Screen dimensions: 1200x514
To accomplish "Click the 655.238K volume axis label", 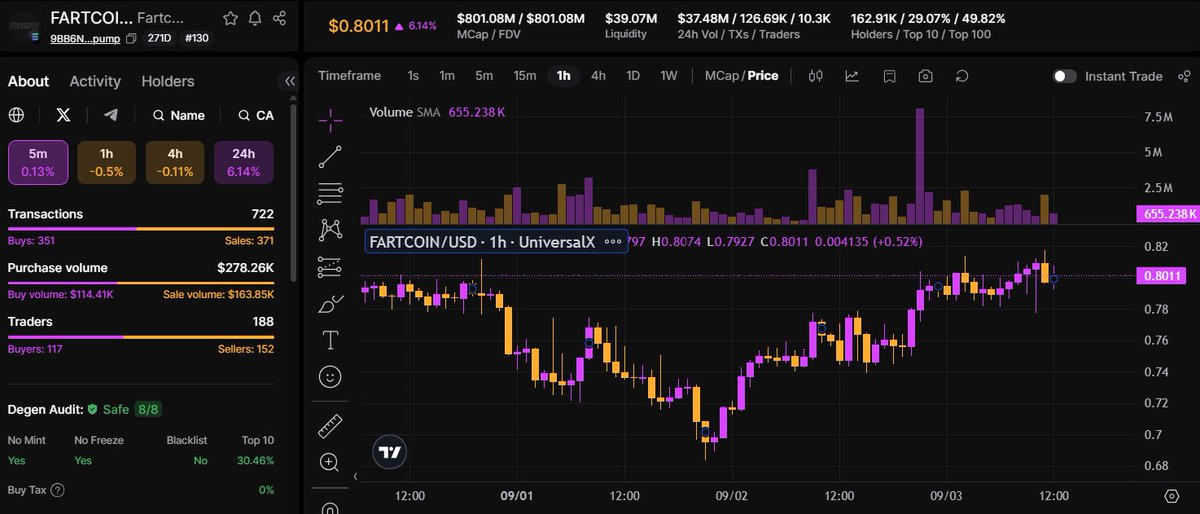I will point(1167,214).
